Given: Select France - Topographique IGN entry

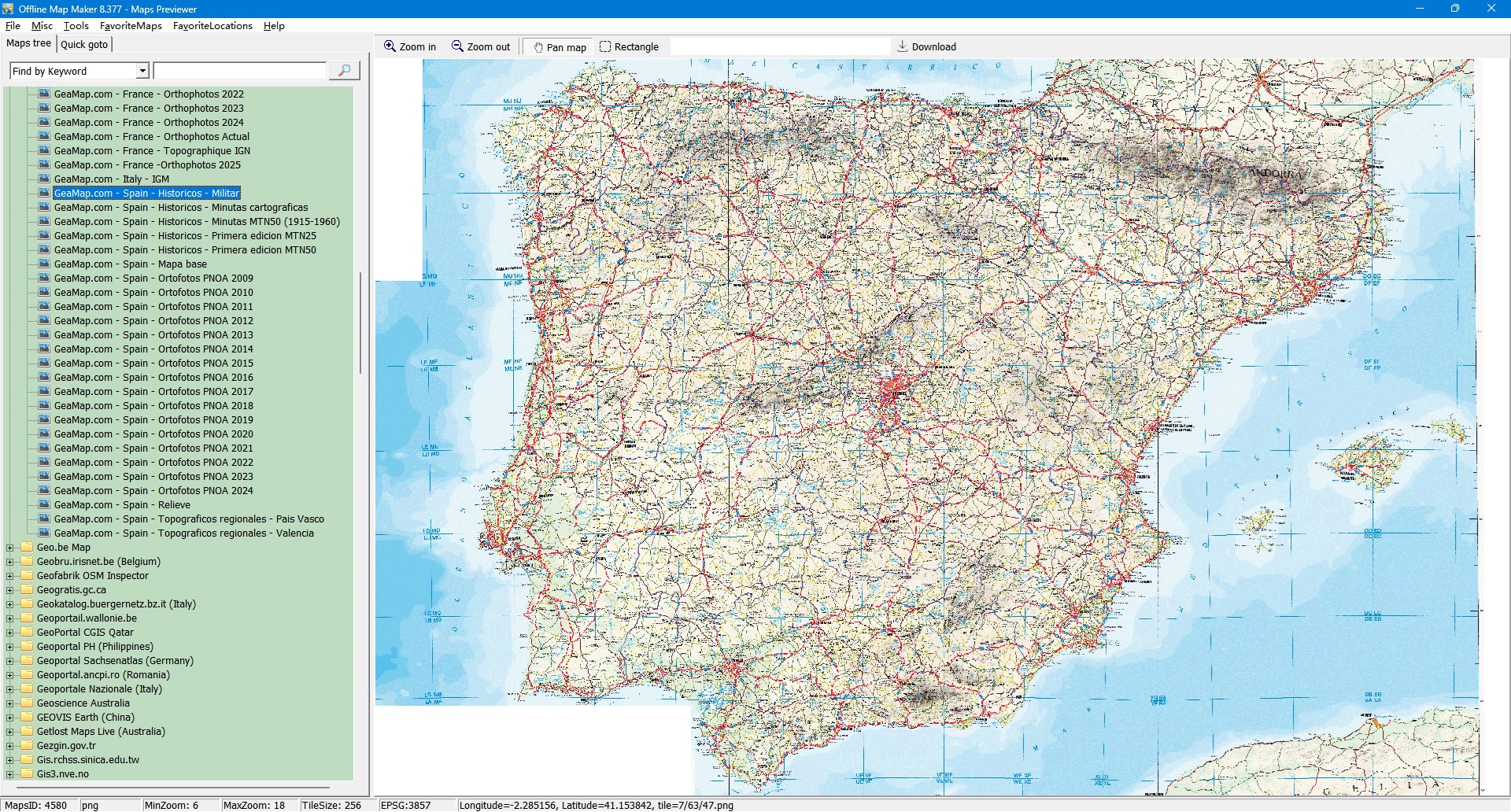Looking at the screenshot, I should (152, 151).
